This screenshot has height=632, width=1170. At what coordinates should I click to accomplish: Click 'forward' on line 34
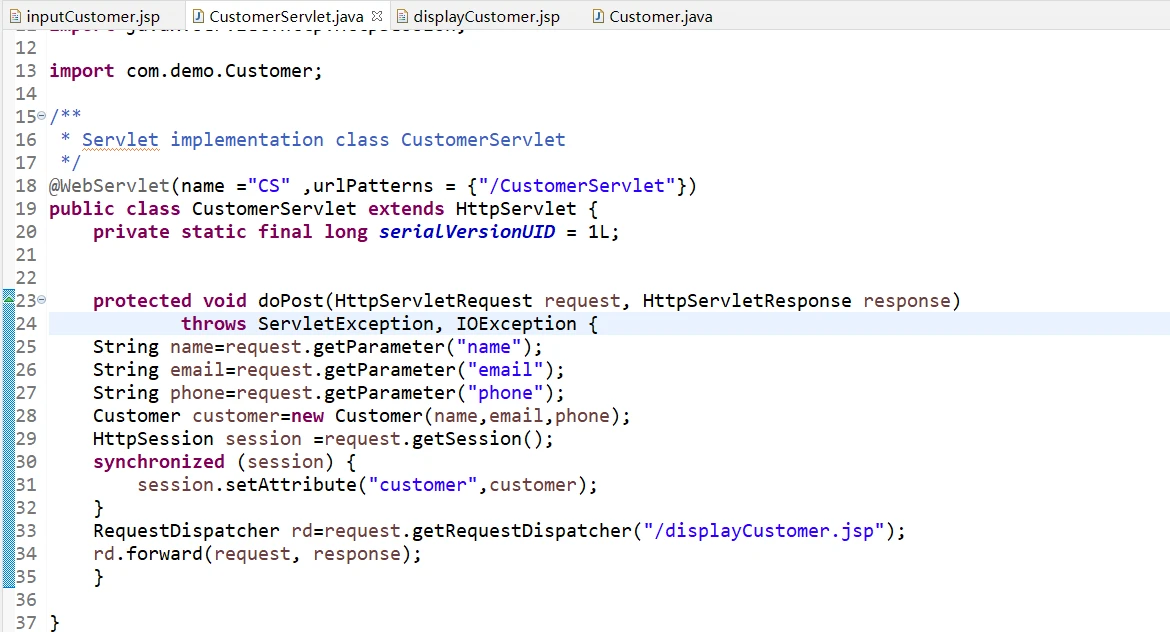pyautogui.click(x=164, y=554)
